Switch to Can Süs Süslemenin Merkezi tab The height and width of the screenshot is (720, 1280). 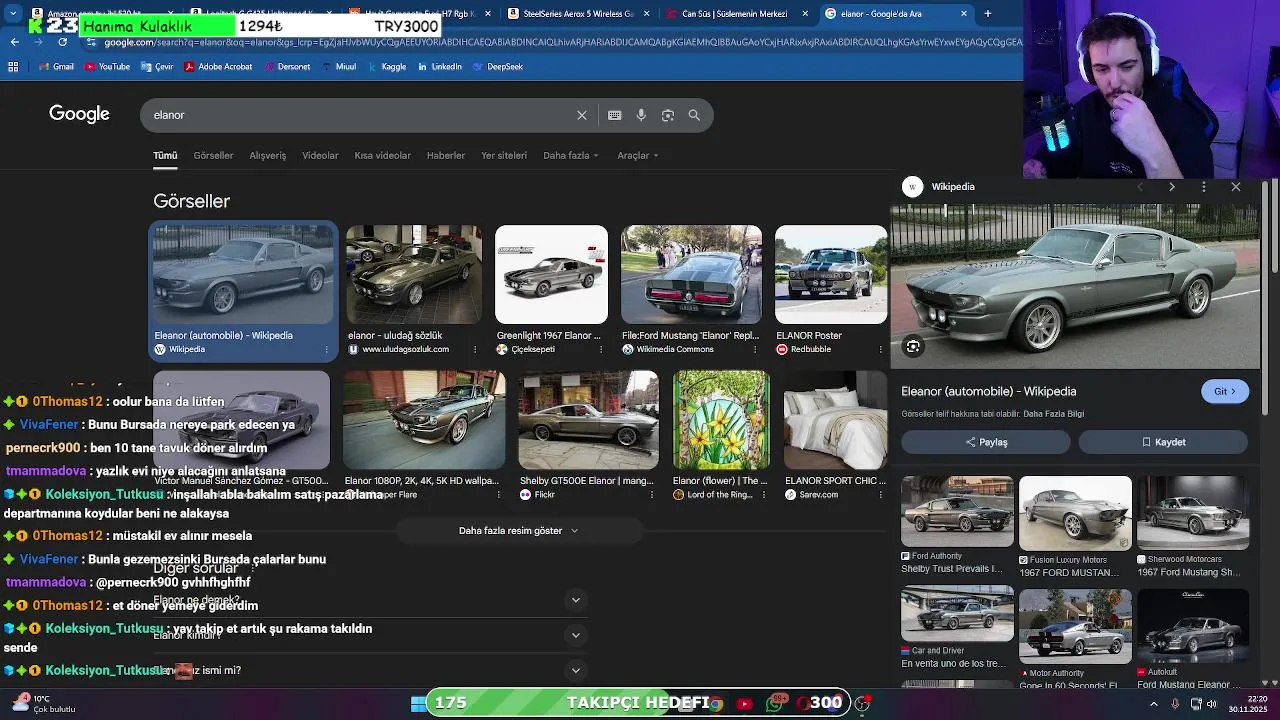tap(735, 14)
